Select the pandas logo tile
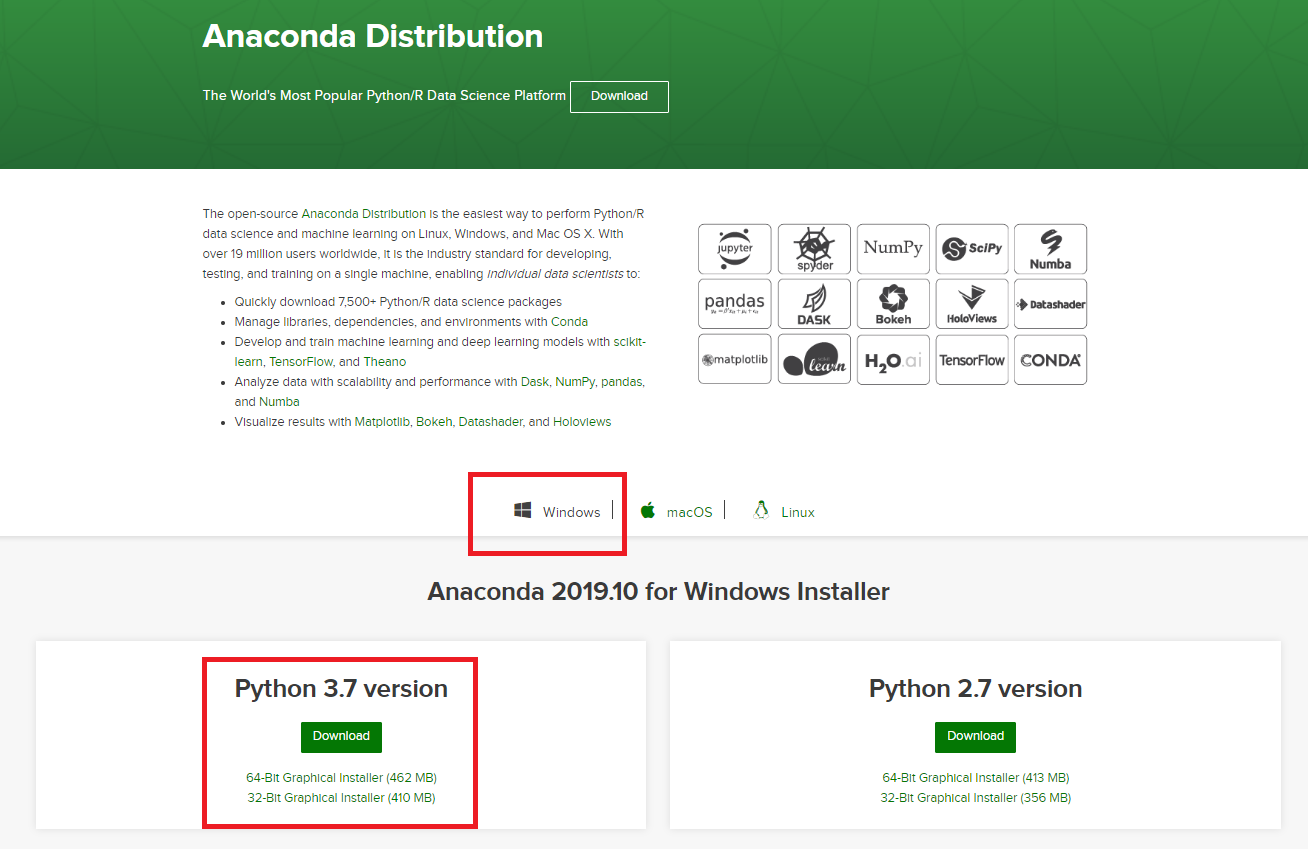 point(735,304)
